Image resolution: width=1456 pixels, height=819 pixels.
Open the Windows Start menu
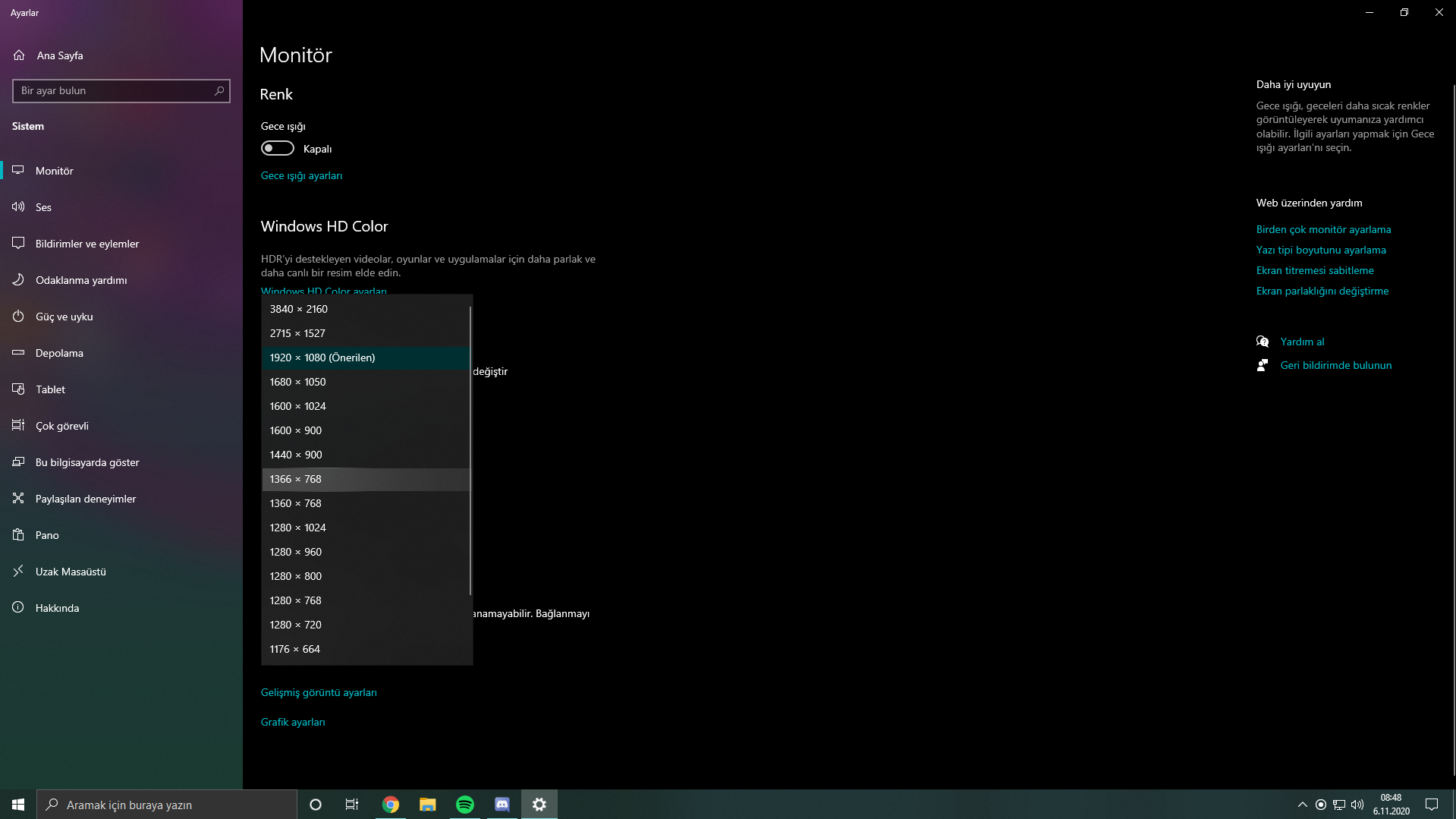(18, 805)
